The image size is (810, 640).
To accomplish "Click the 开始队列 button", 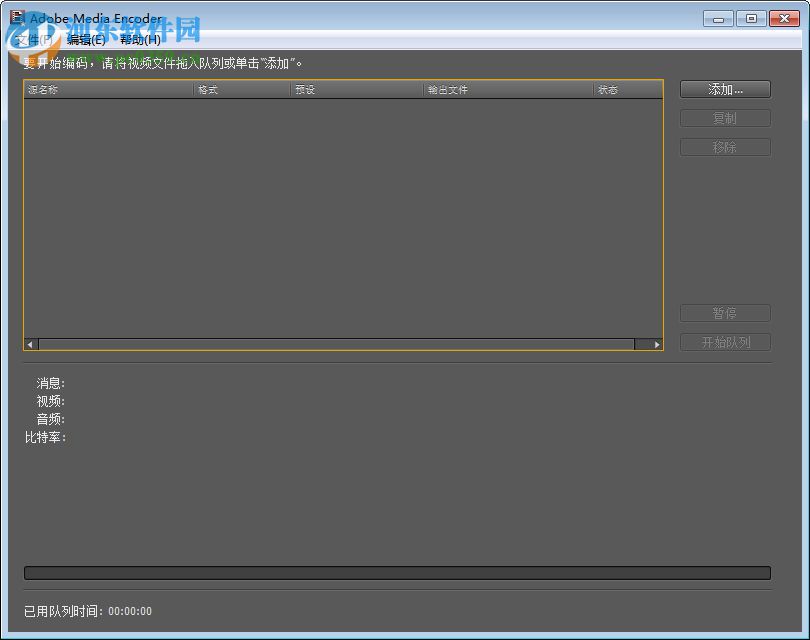I will [724, 342].
